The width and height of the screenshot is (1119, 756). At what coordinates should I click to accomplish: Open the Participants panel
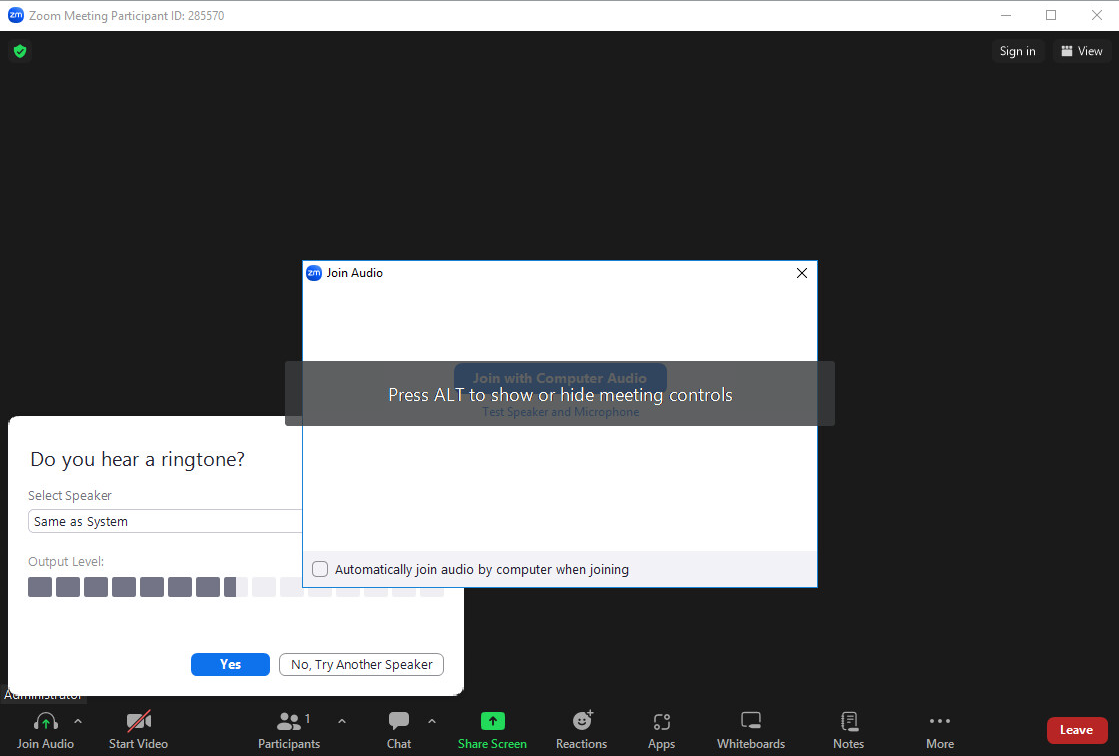[x=289, y=731]
